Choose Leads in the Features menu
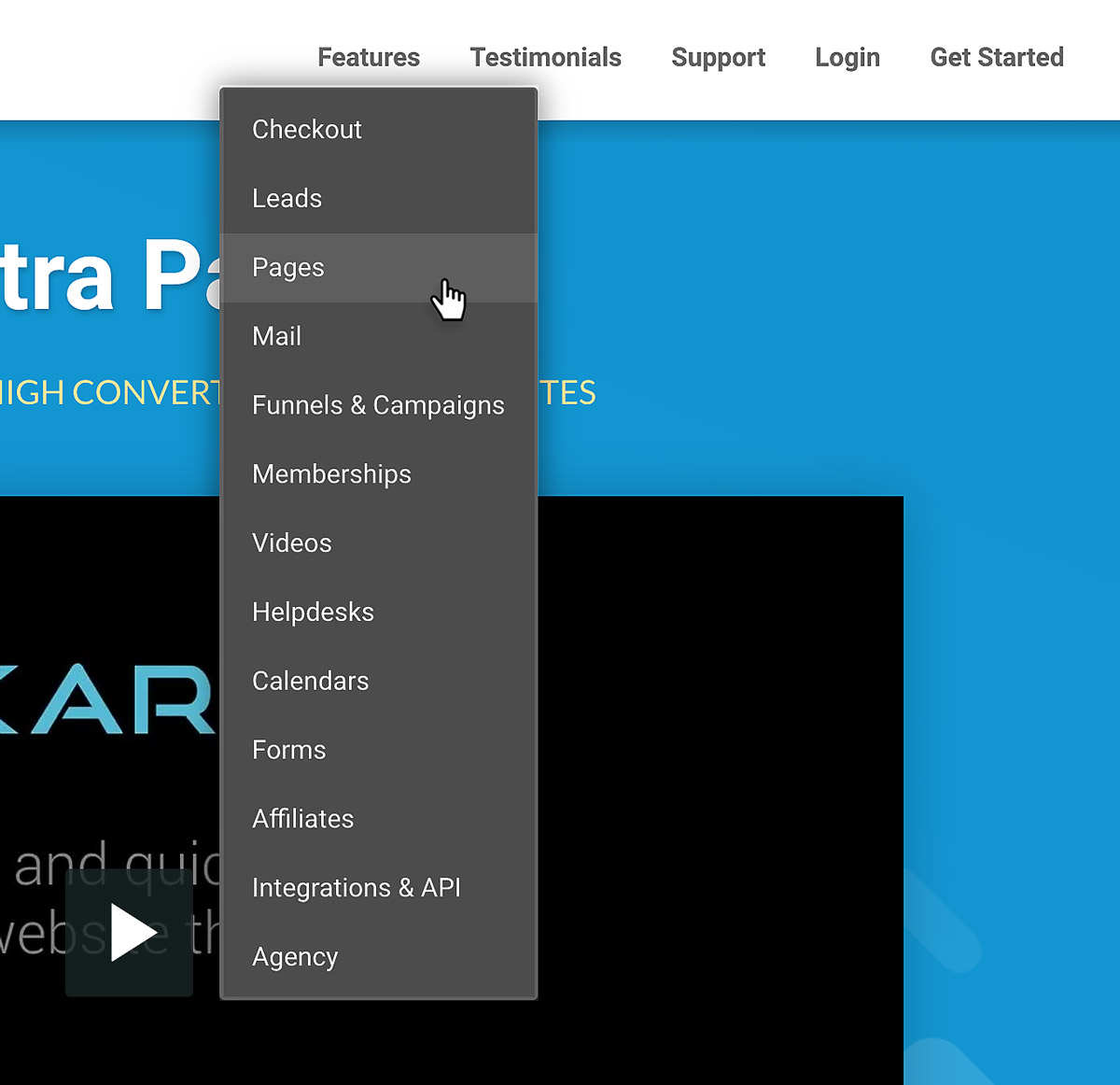The image size is (1120, 1085). [x=287, y=199]
